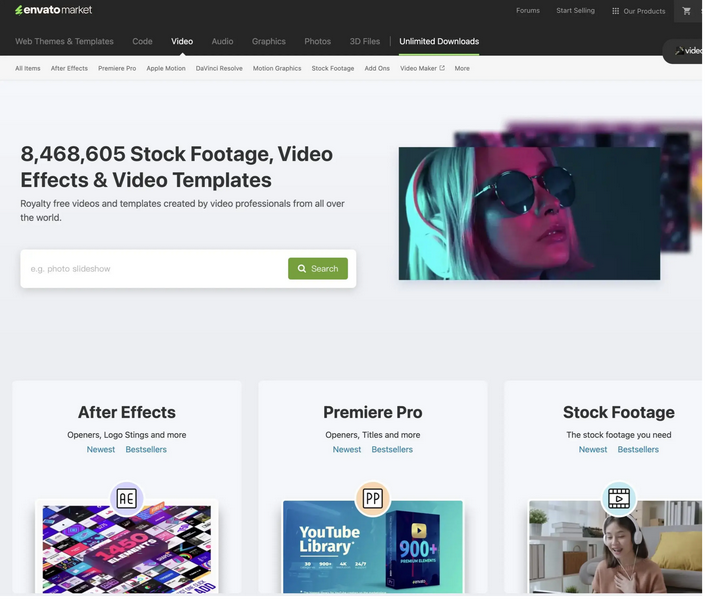
Task: Select the Photos category
Action: [x=317, y=41]
